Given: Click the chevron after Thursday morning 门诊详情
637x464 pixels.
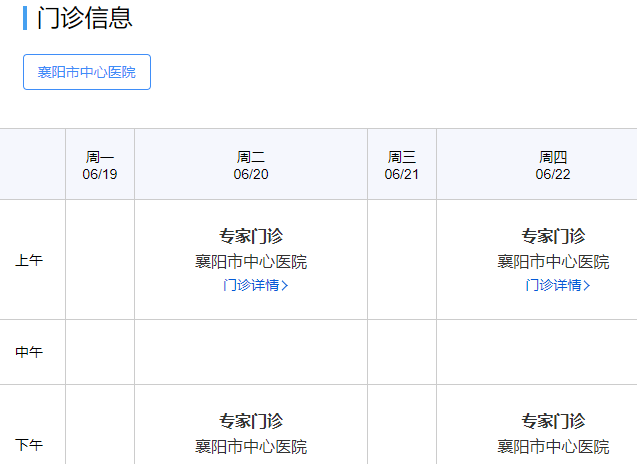Looking at the screenshot, I should coord(588,286).
